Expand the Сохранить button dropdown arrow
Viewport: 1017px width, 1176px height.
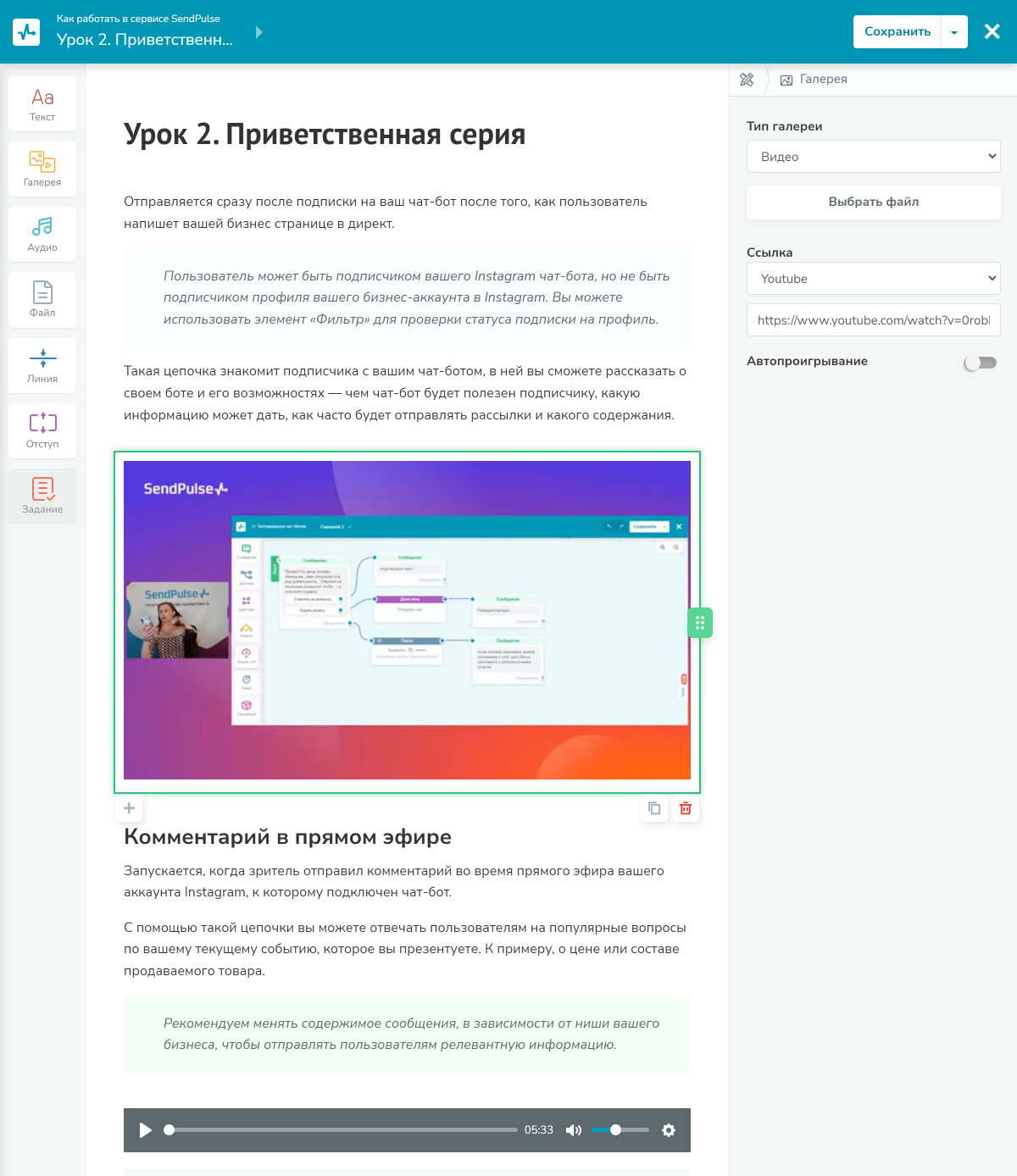point(955,31)
